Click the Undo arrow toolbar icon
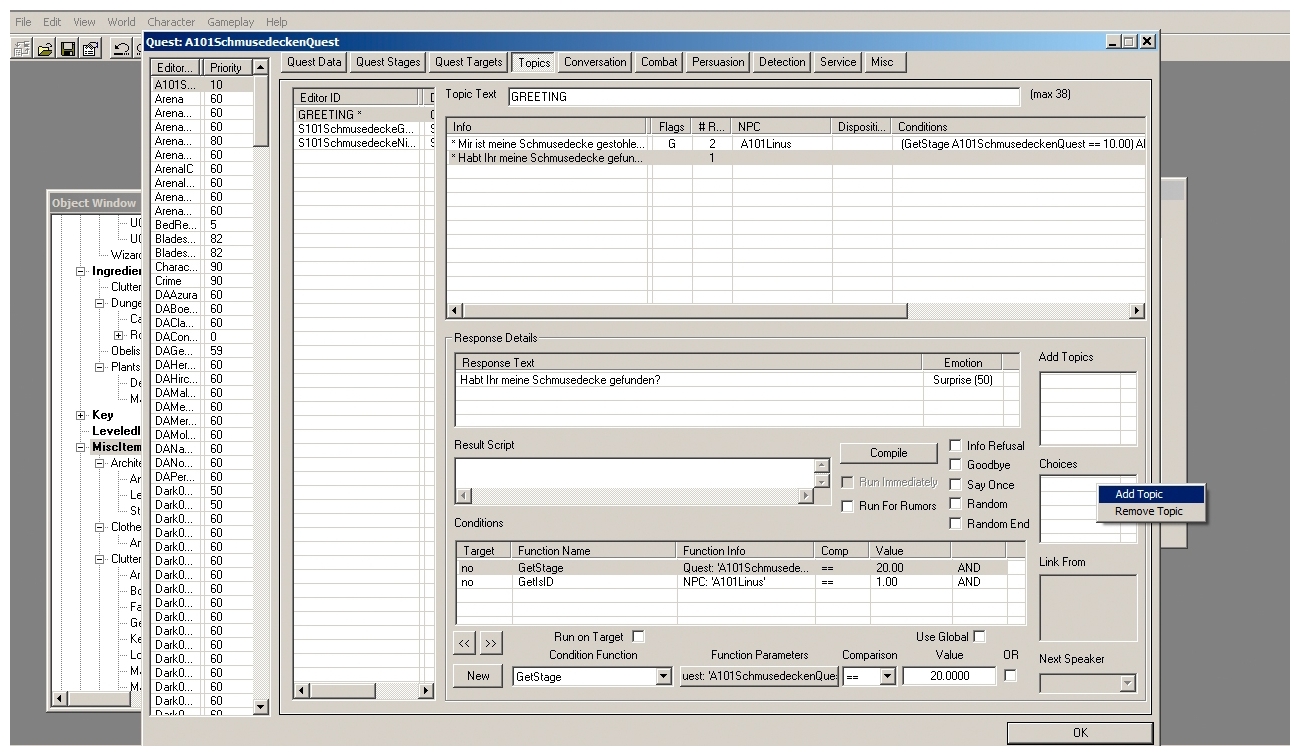The height and width of the screenshot is (756, 1300). pos(120,48)
